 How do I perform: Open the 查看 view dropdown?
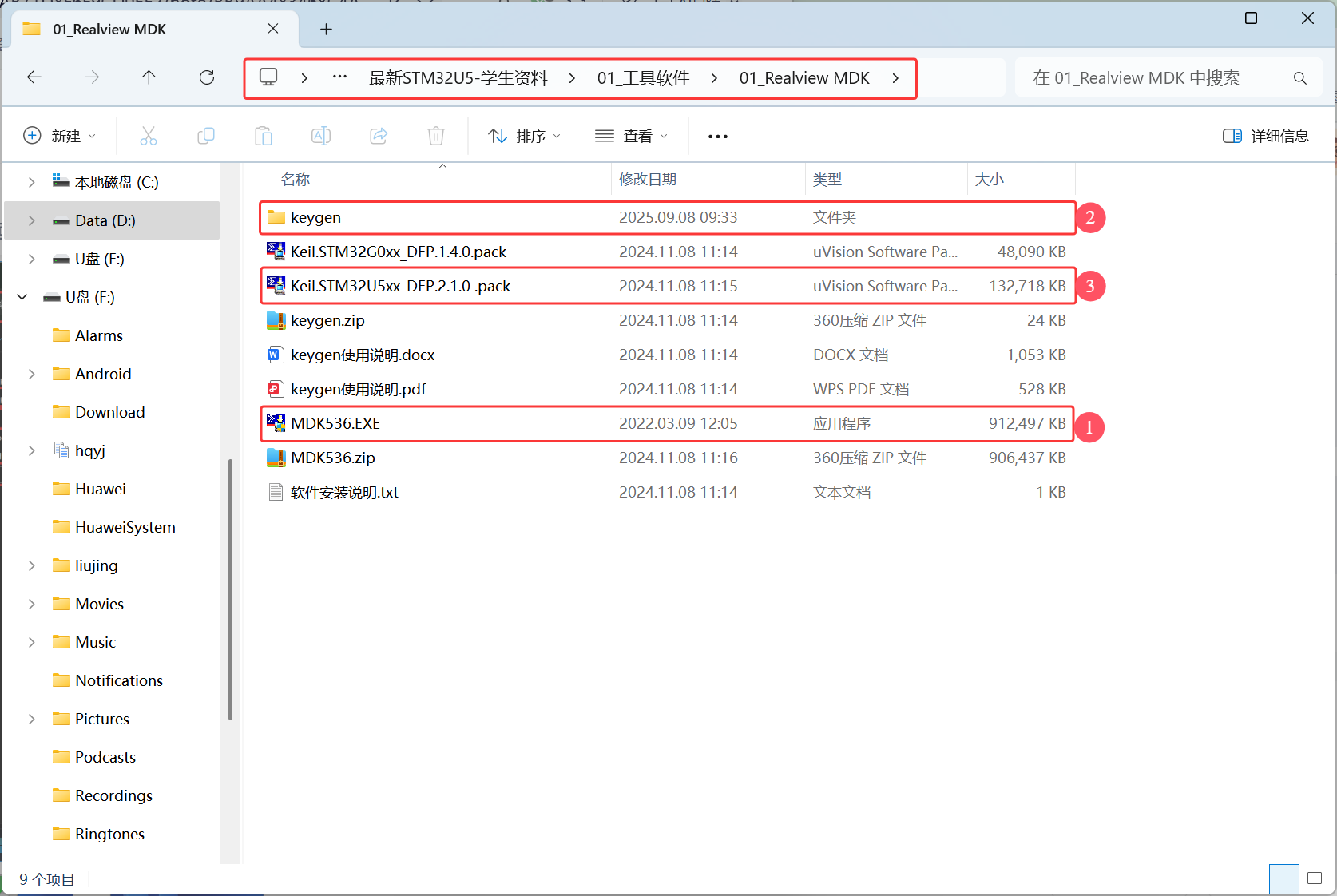(x=631, y=136)
